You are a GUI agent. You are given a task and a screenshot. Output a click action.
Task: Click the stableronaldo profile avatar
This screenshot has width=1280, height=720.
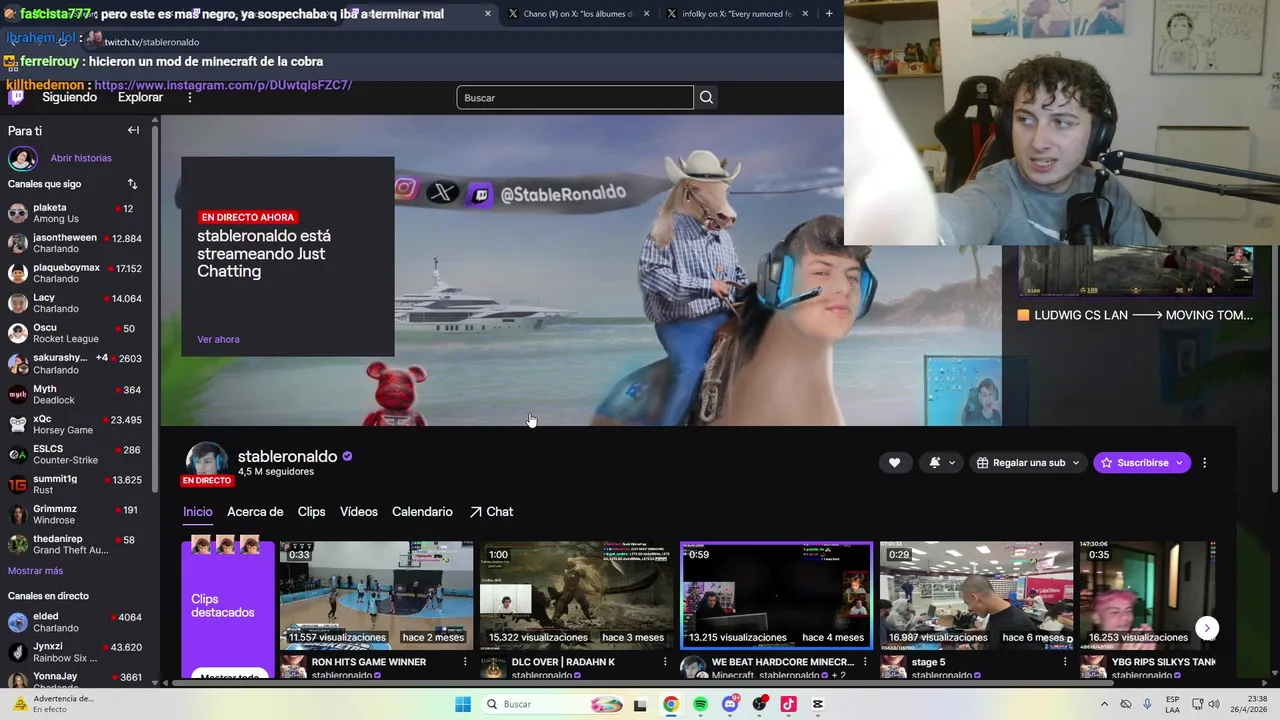tap(206, 462)
